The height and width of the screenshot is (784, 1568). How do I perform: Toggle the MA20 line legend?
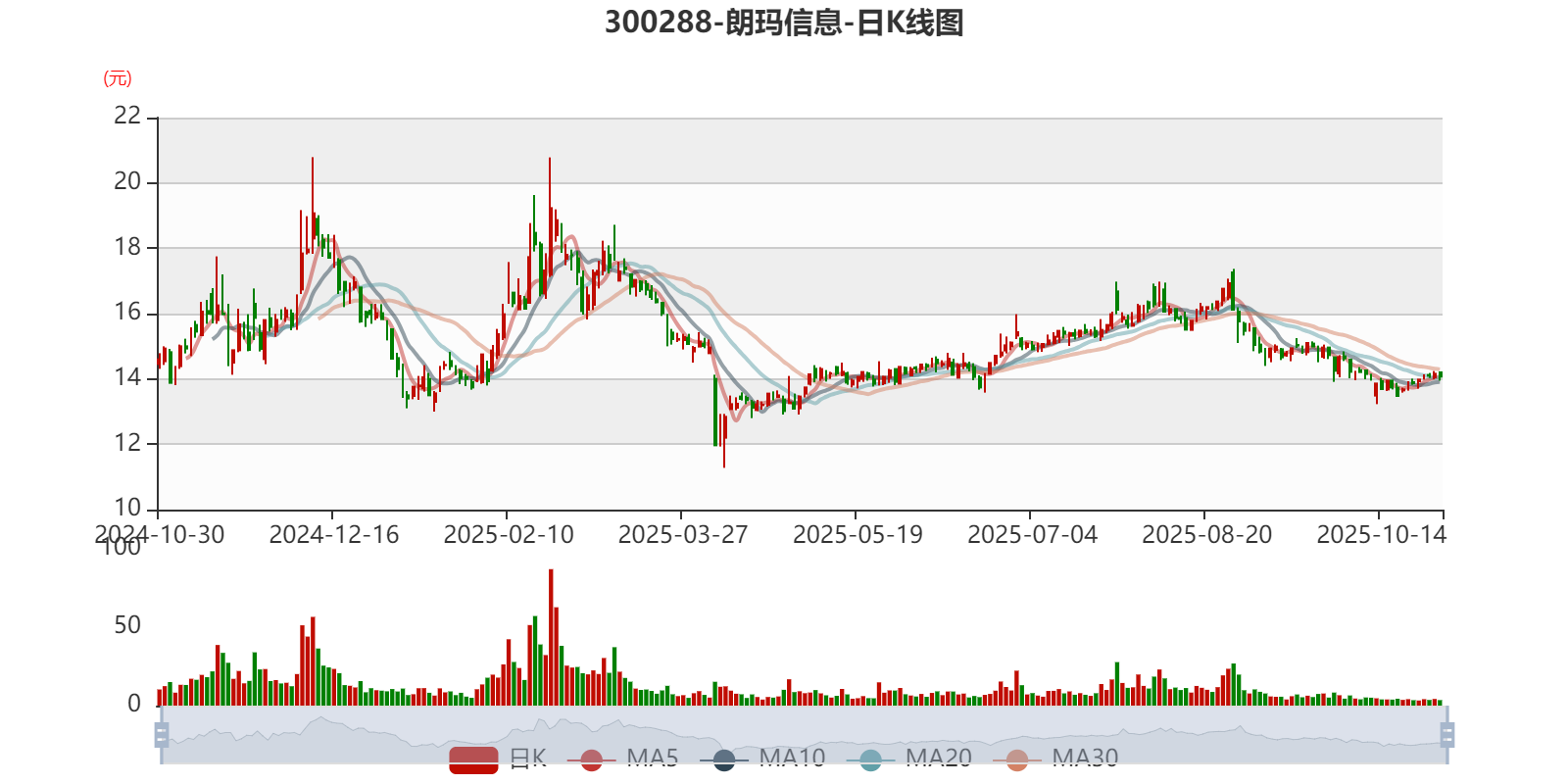(908, 759)
